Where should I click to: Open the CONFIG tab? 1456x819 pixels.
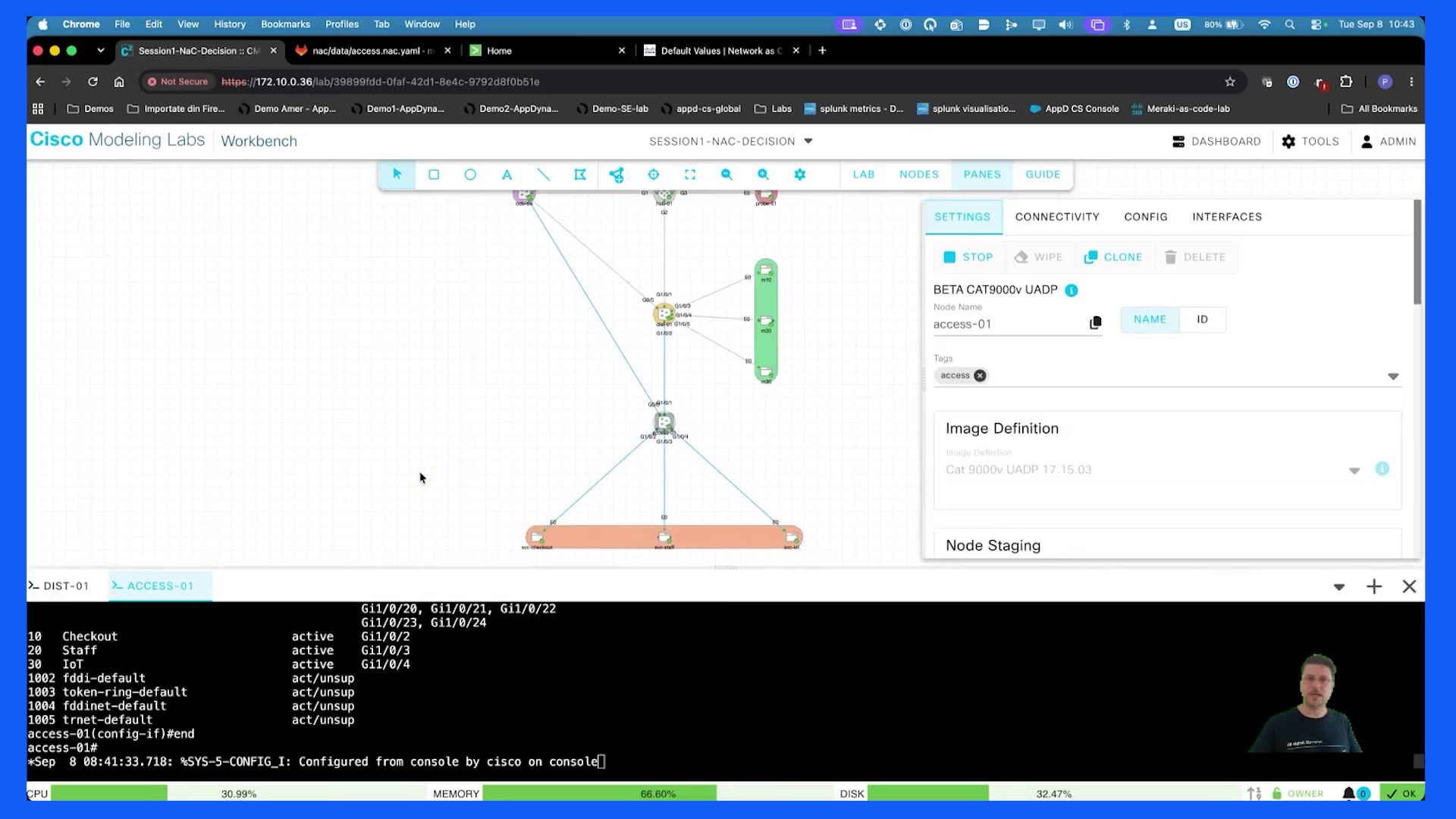(1146, 217)
